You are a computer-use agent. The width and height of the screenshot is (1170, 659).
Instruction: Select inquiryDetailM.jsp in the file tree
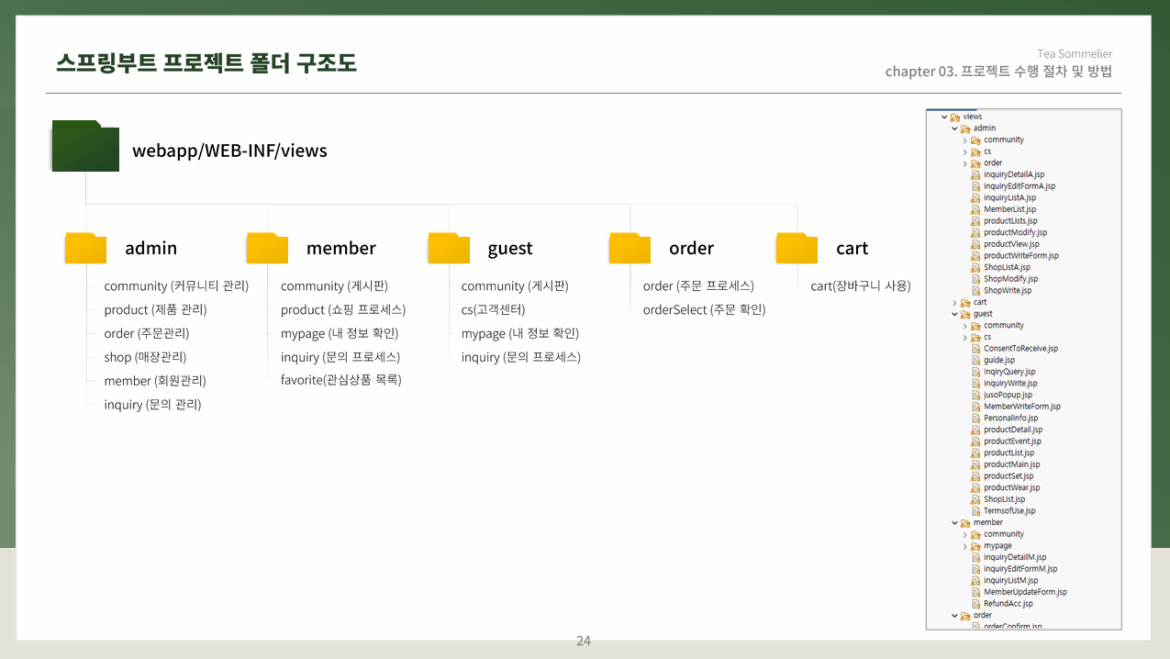click(x=1015, y=558)
